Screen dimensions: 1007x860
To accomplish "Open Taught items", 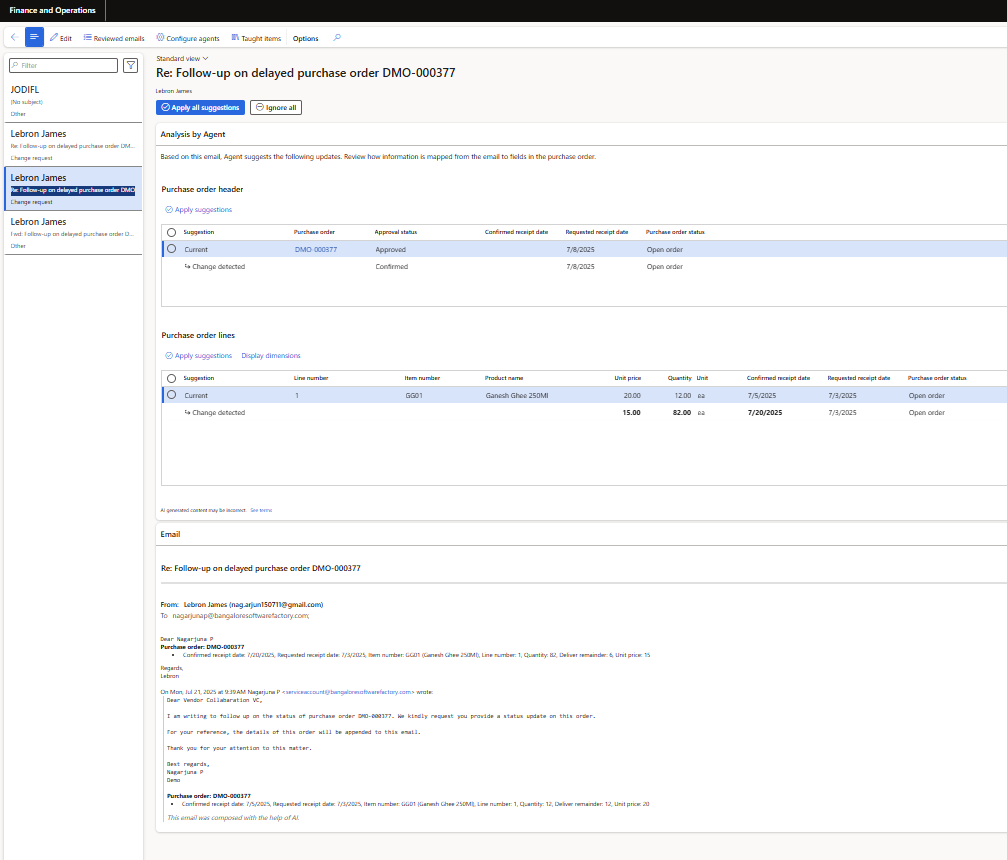I will pyautogui.click(x=256, y=38).
